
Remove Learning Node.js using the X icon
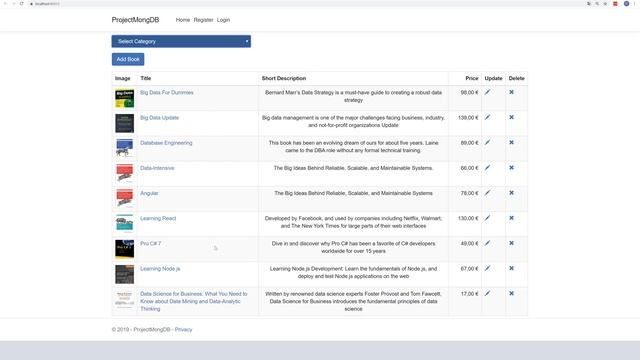pos(511,268)
